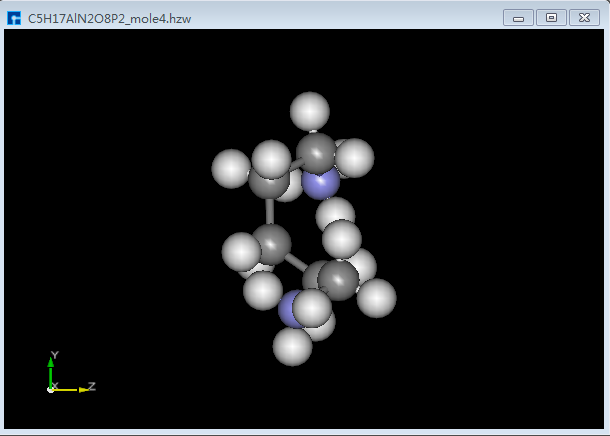
Task: Select the top gray carbon atom
Action: tap(316, 154)
